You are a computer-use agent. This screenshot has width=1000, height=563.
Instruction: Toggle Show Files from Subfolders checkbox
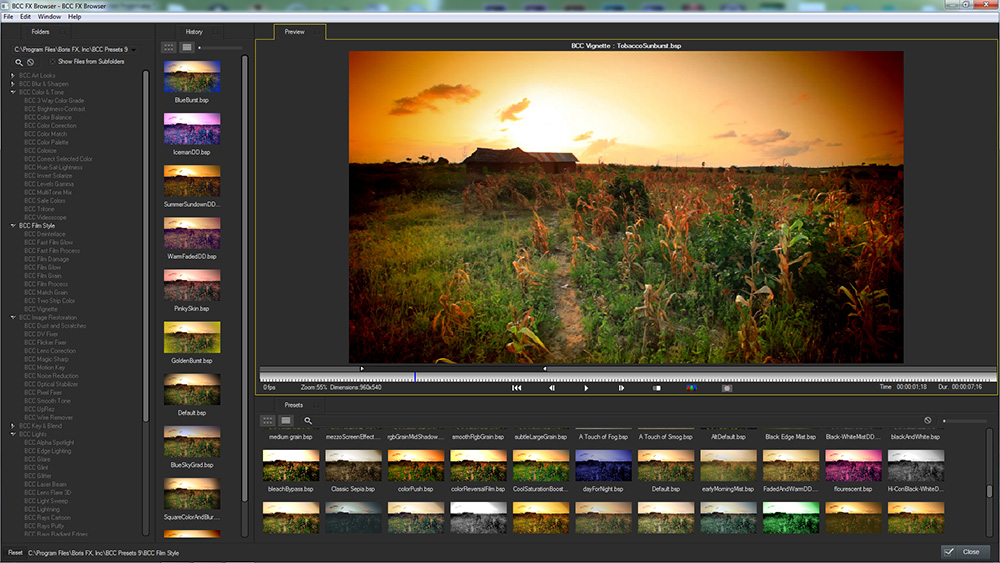(x=52, y=62)
